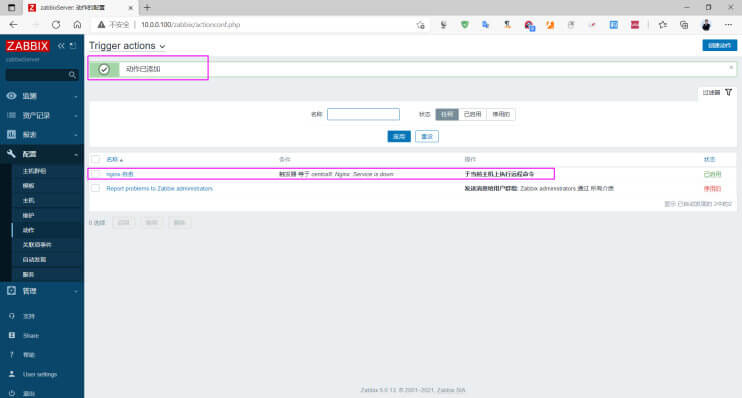The image size is (742, 398).
Task: Click the blue Create action button
Action: (719, 45)
